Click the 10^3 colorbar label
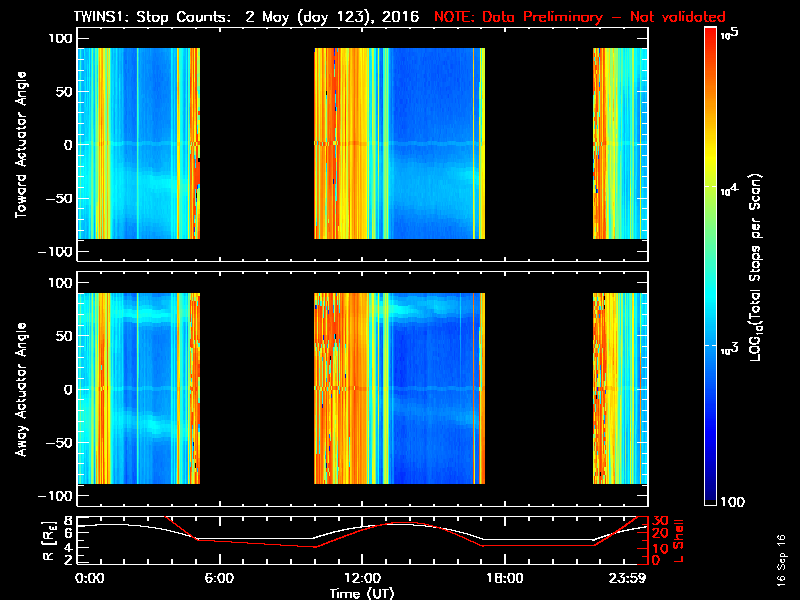This screenshot has height=600, width=800. 729,349
